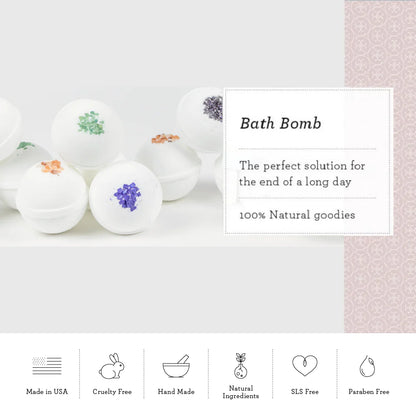The width and height of the screenshot is (416, 416).
Task: Click the SLS Free caption
Action: pos(305,392)
